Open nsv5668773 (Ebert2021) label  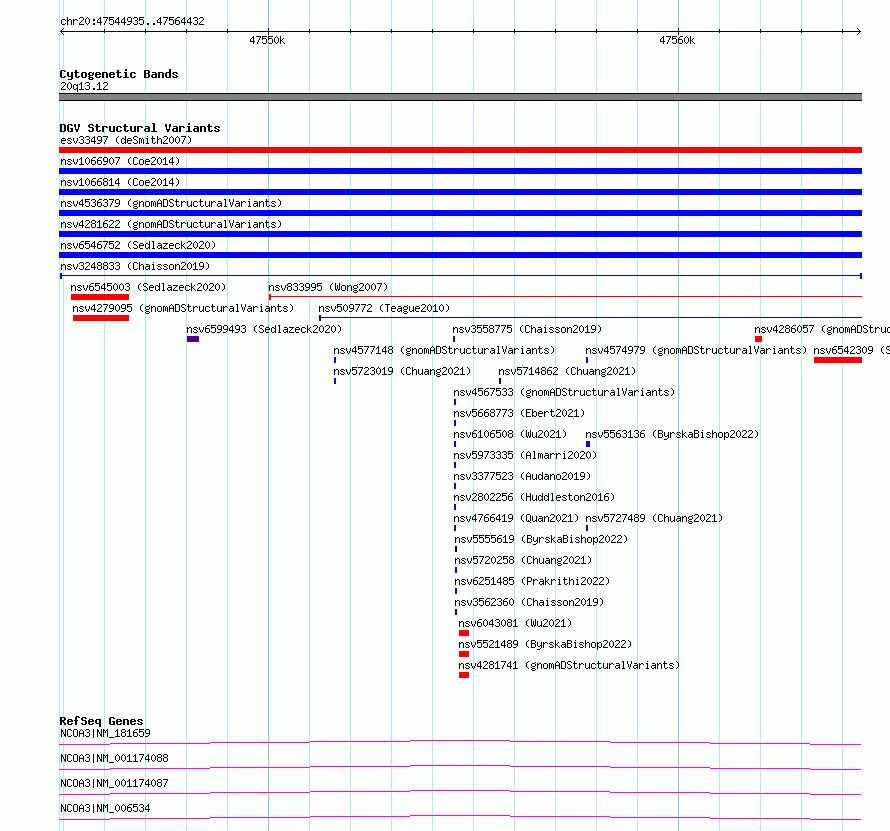(519, 413)
